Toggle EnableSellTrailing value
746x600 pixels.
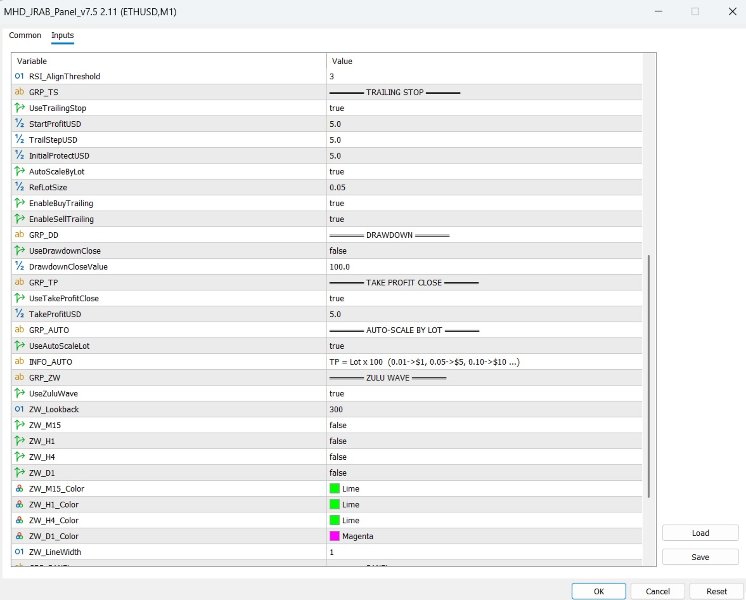(x=484, y=219)
